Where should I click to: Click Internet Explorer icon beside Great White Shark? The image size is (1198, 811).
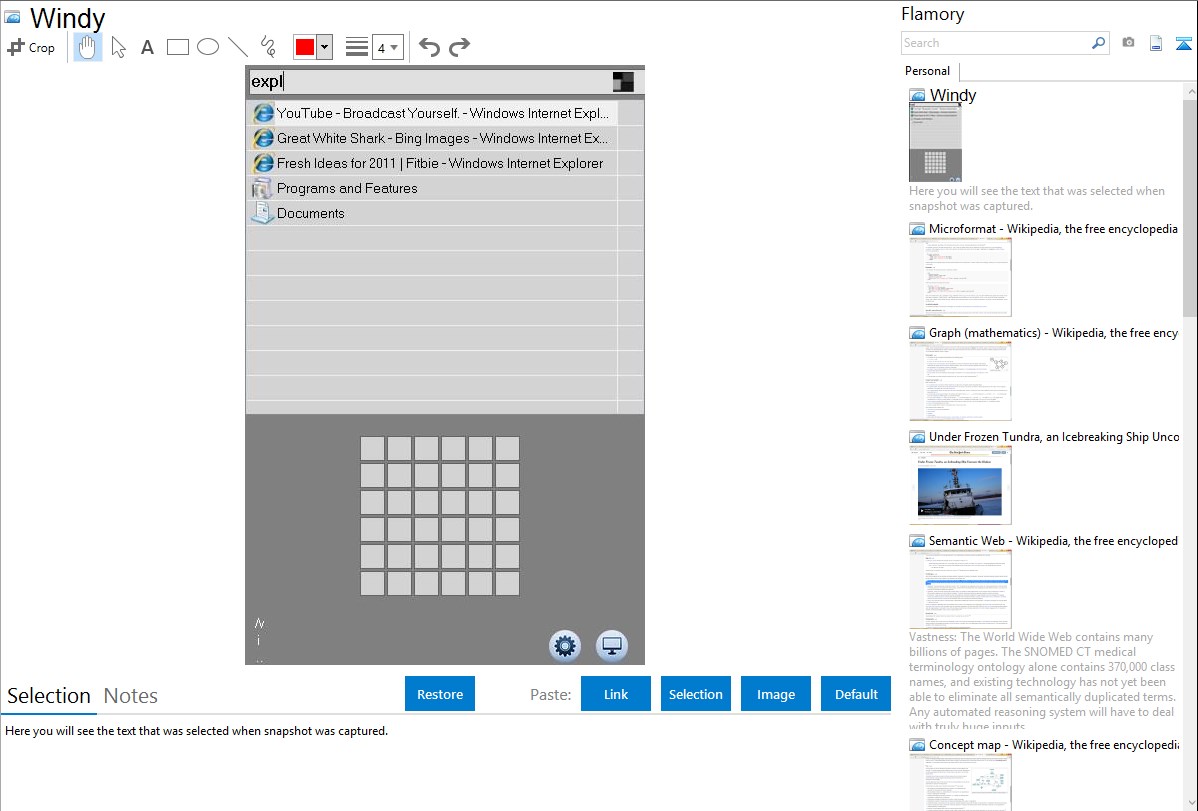263,138
